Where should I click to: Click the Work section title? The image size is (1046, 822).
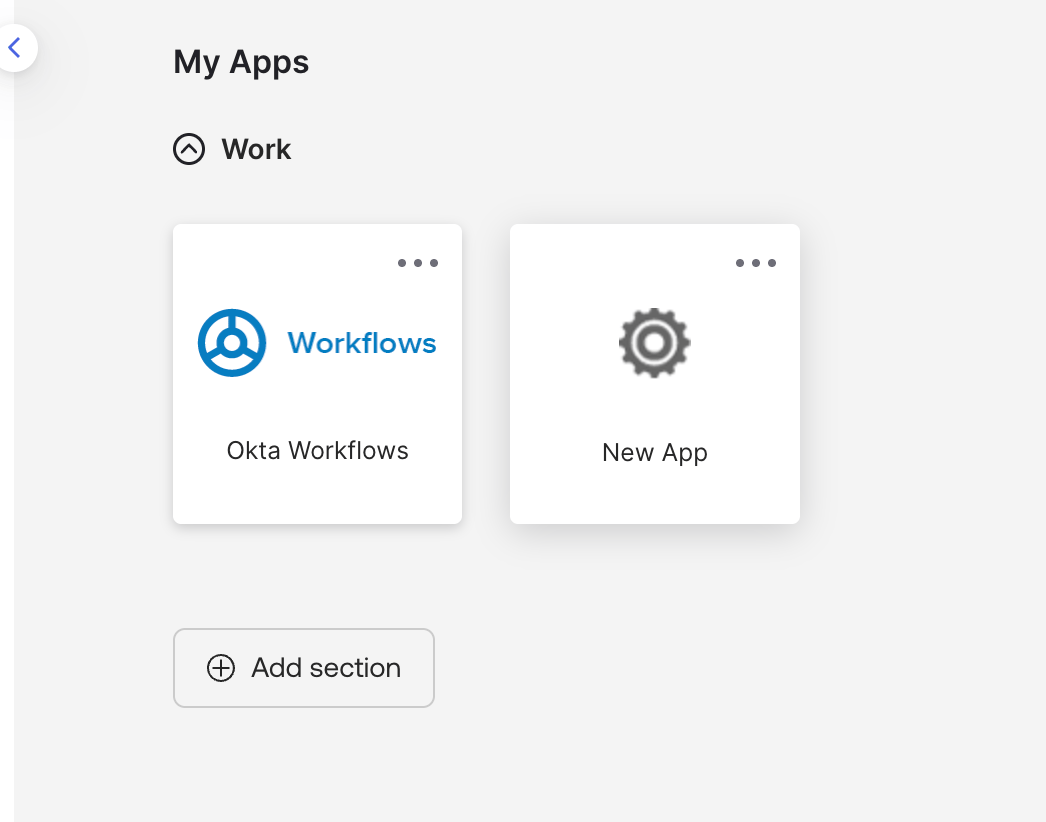(x=256, y=149)
